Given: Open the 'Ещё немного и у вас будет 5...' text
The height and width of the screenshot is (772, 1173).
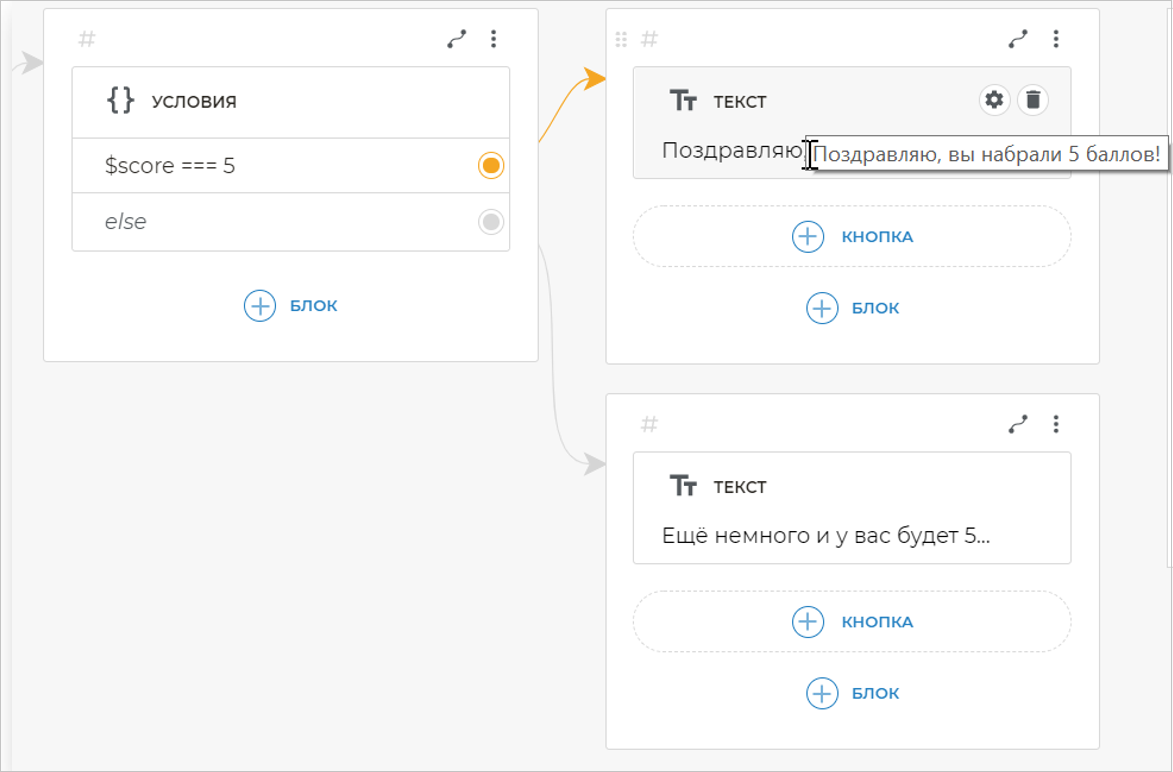Looking at the screenshot, I should pyautogui.click(x=826, y=535).
